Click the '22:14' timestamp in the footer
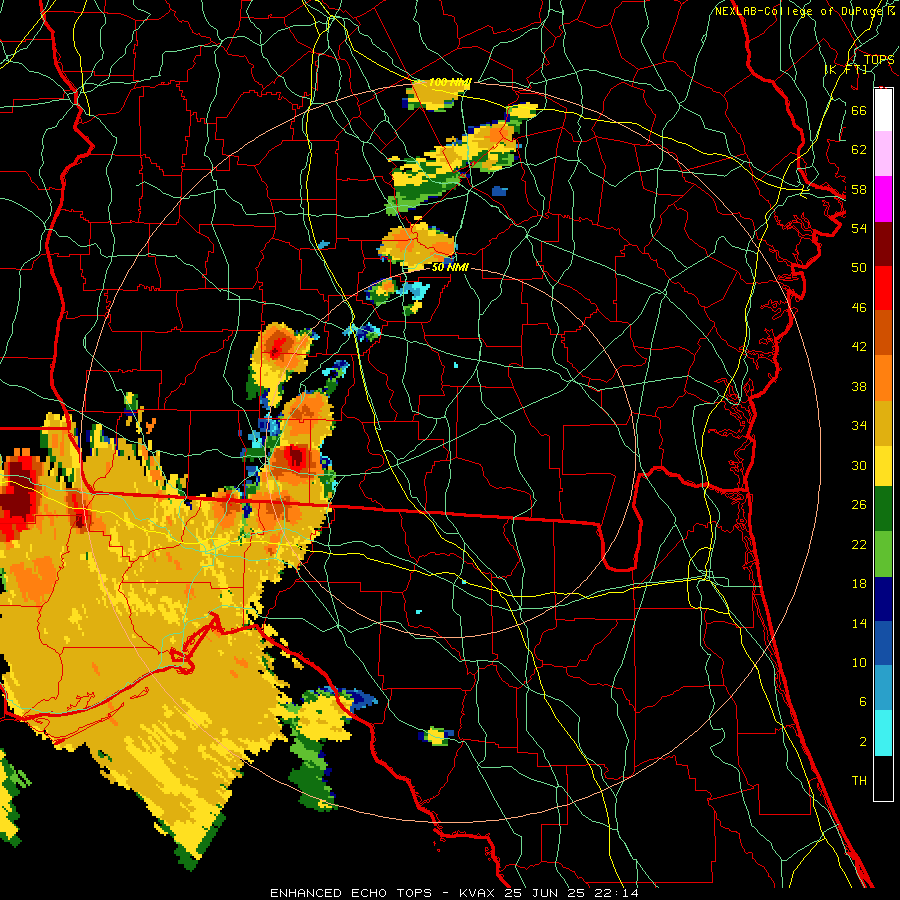Image resolution: width=900 pixels, height=900 pixels. coord(616,893)
